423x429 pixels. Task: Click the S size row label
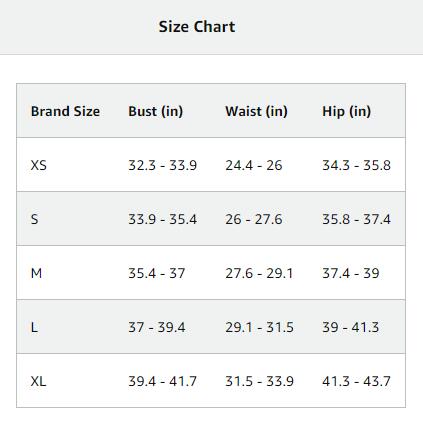(x=34, y=219)
